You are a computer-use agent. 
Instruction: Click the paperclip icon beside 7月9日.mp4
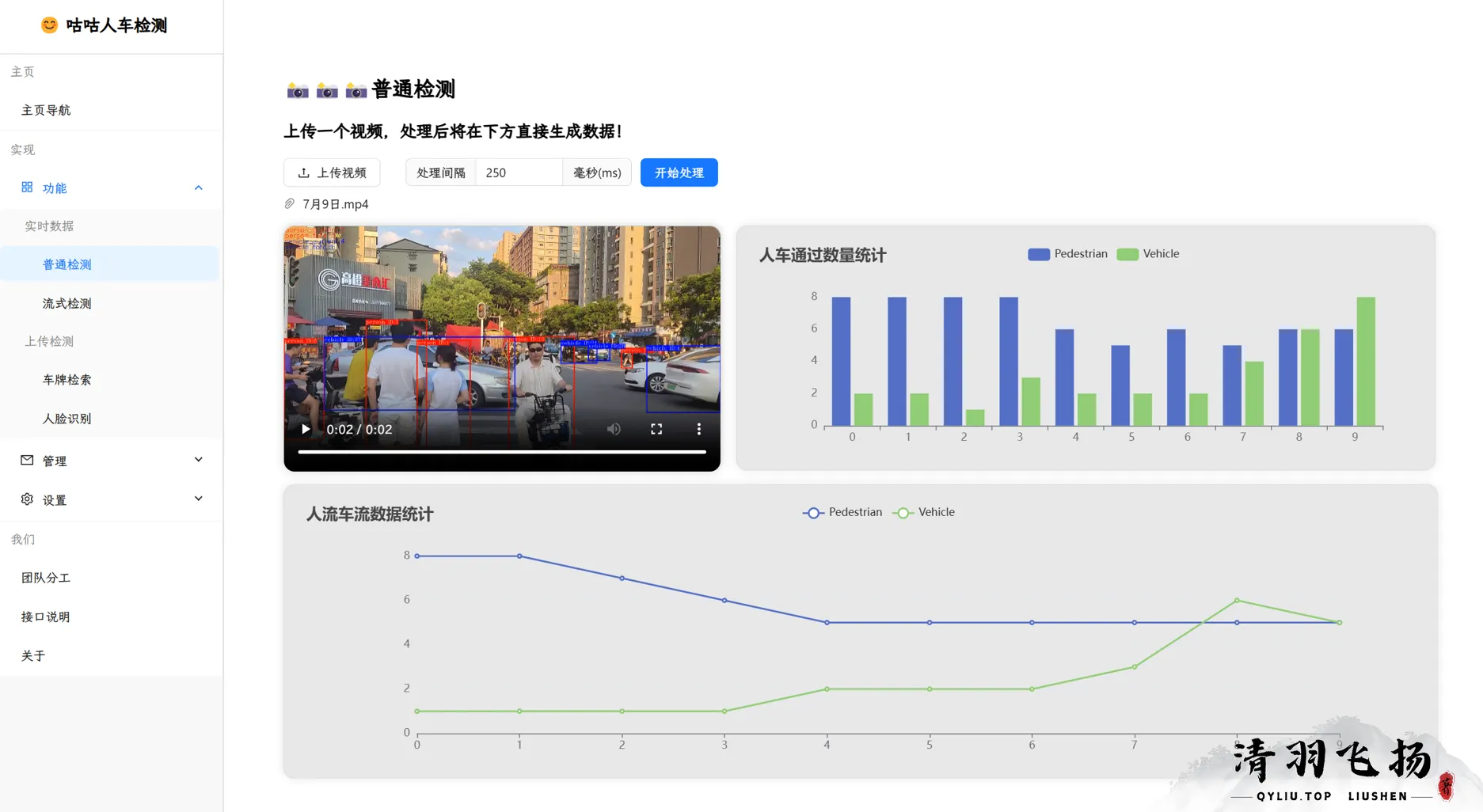tap(290, 204)
